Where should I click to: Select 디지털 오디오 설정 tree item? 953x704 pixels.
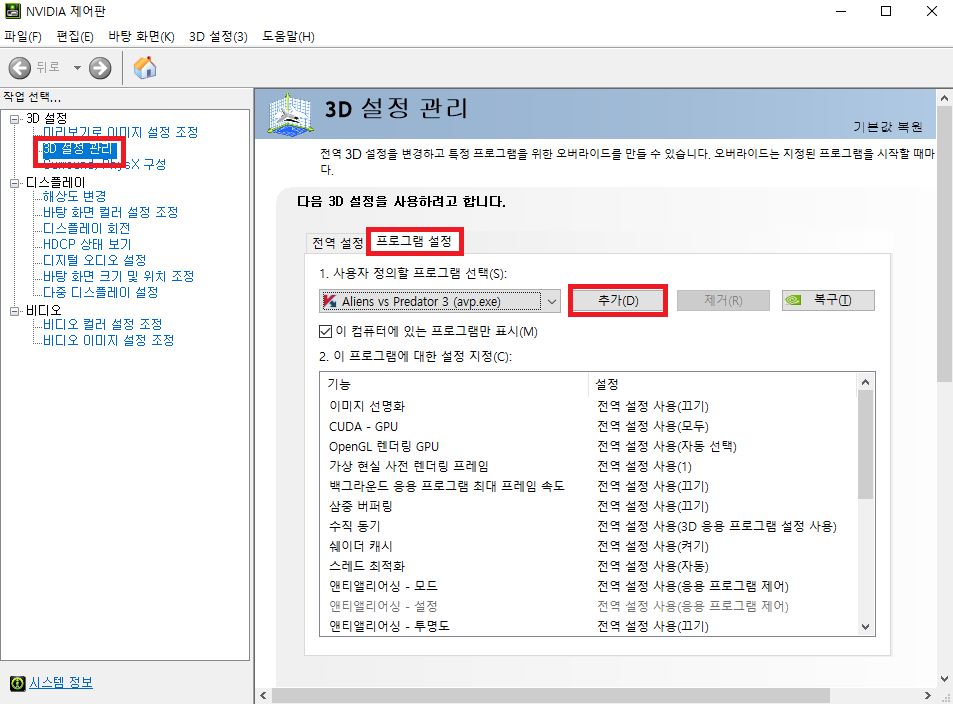coord(94,260)
